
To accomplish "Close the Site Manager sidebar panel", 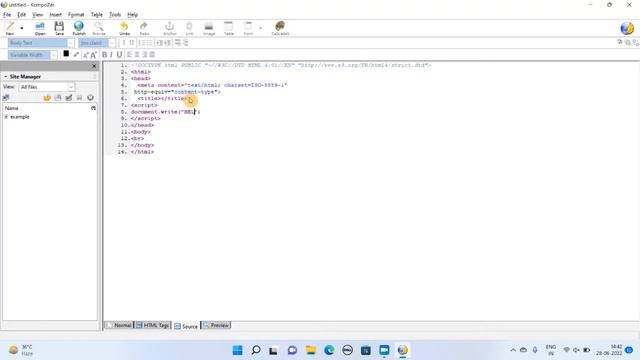I will 94,66.
